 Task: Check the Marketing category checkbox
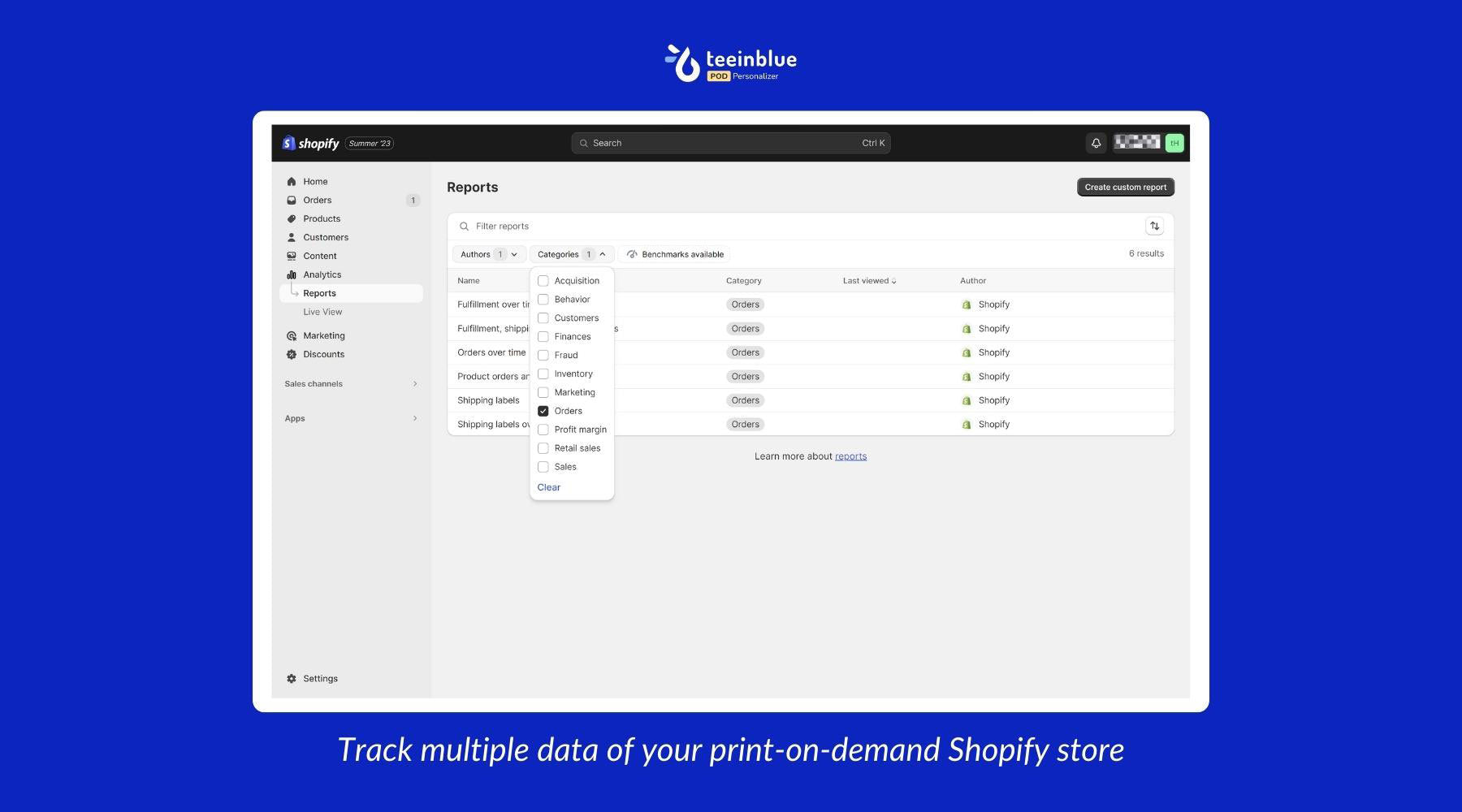pyautogui.click(x=543, y=393)
